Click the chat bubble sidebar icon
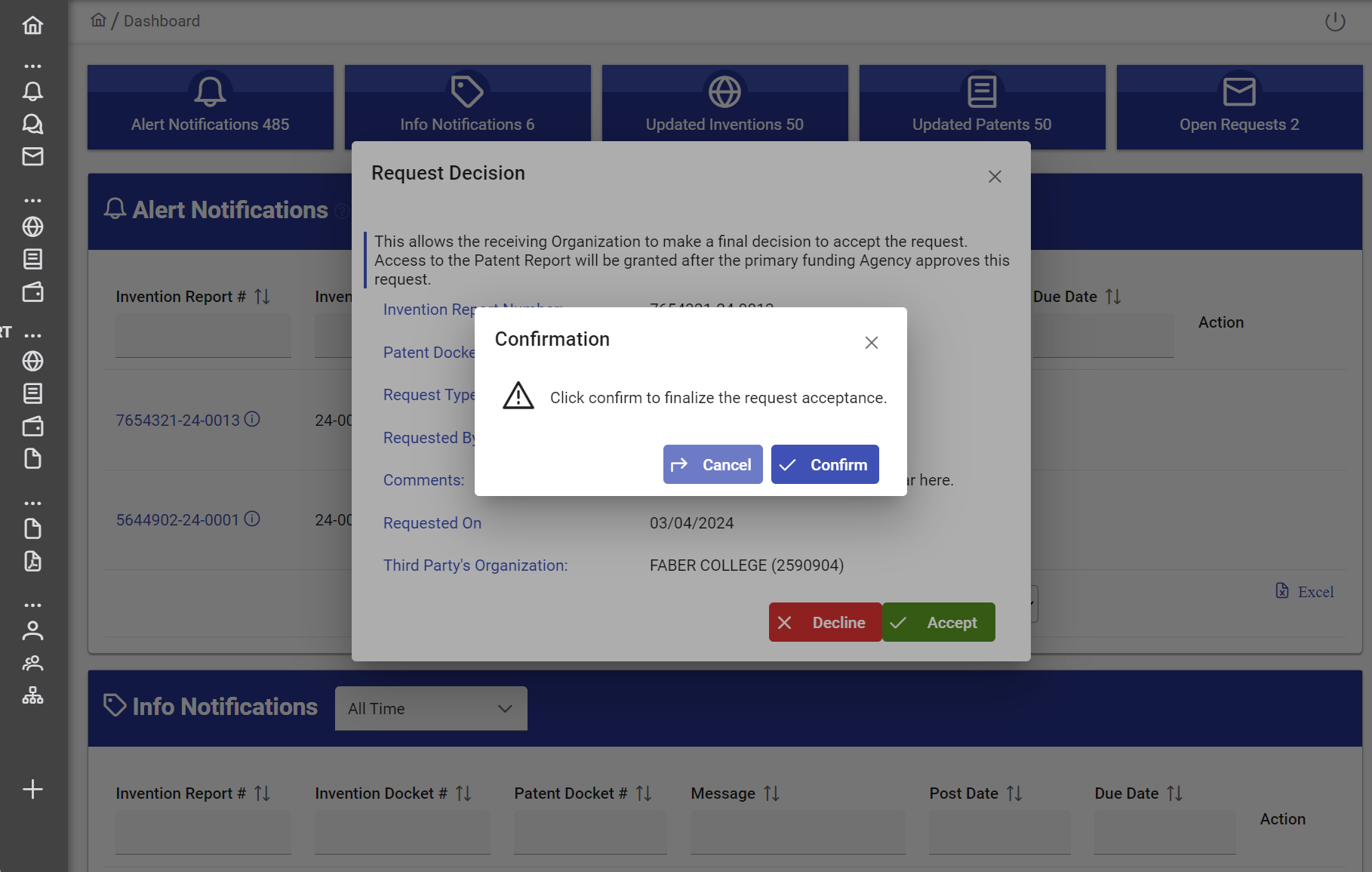This screenshot has height=872, width=1372. (32, 124)
